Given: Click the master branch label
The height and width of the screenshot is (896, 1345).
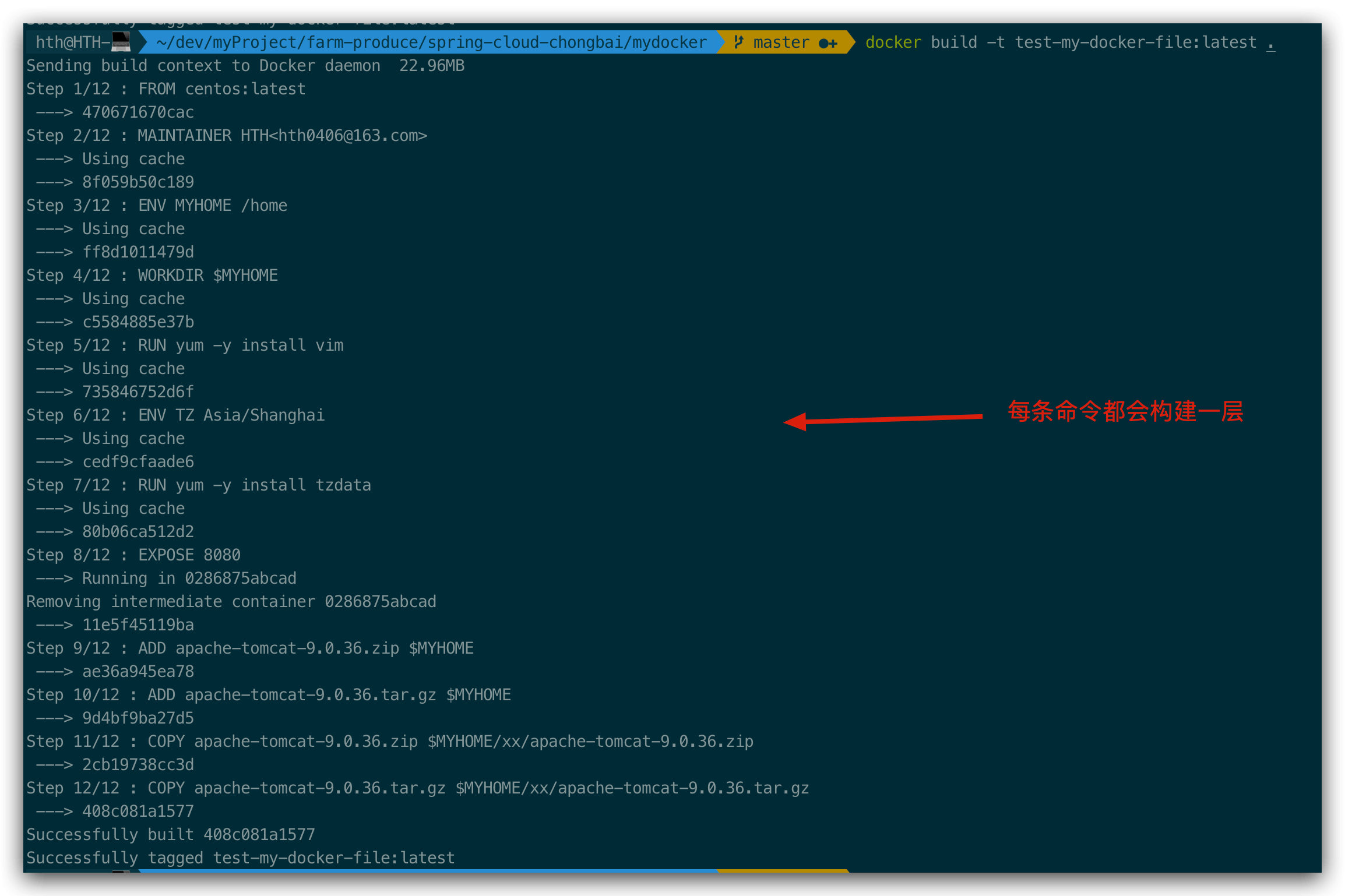Looking at the screenshot, I should [x=781, y=43].
